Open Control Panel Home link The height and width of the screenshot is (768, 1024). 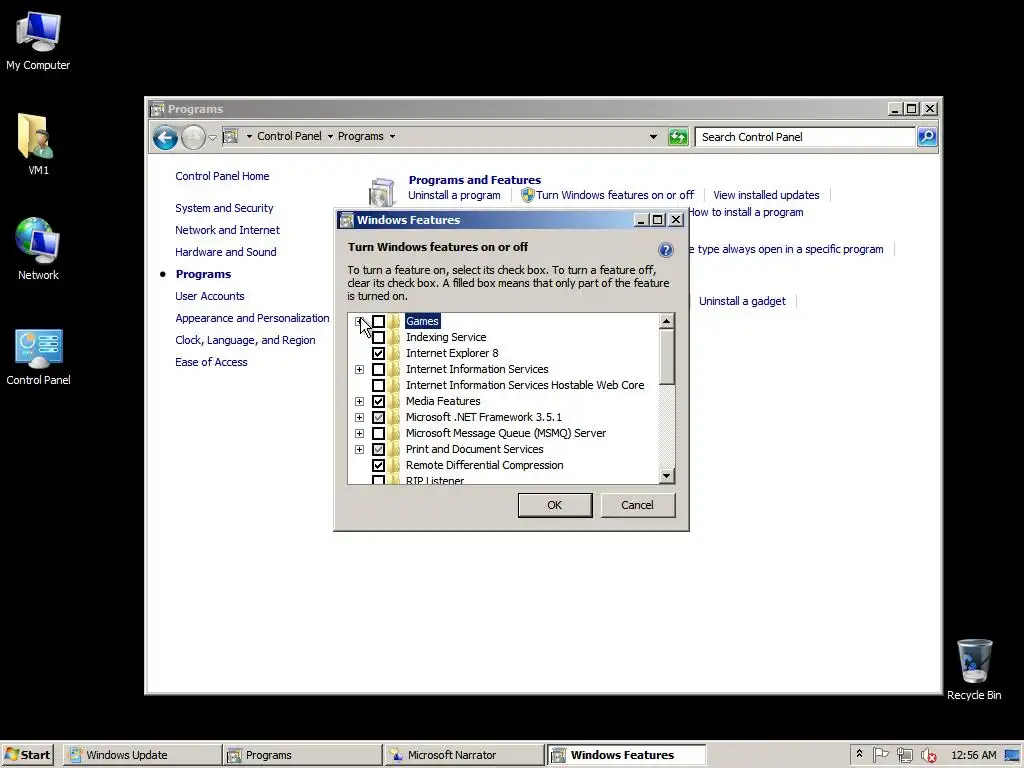[222, 176]
